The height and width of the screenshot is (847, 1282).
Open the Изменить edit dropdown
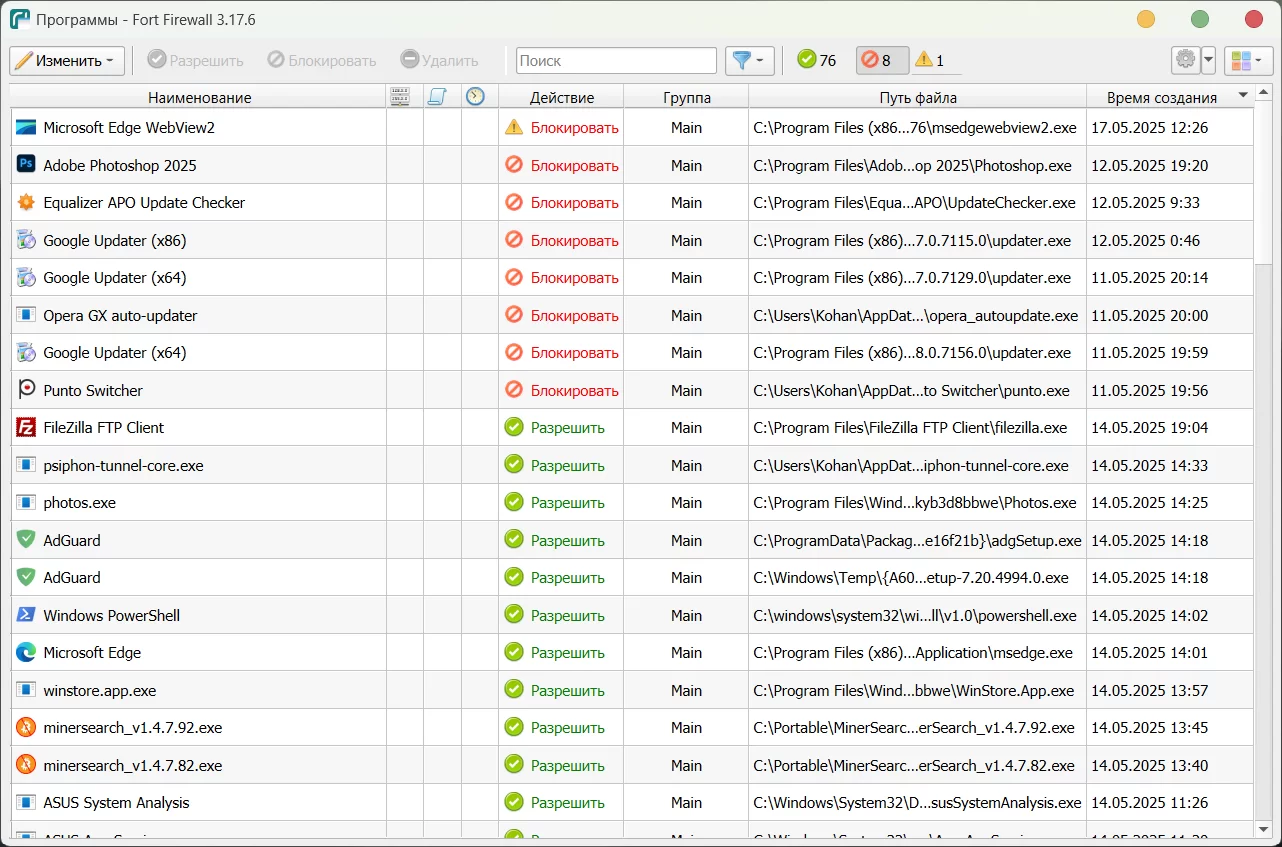(67, 60)
